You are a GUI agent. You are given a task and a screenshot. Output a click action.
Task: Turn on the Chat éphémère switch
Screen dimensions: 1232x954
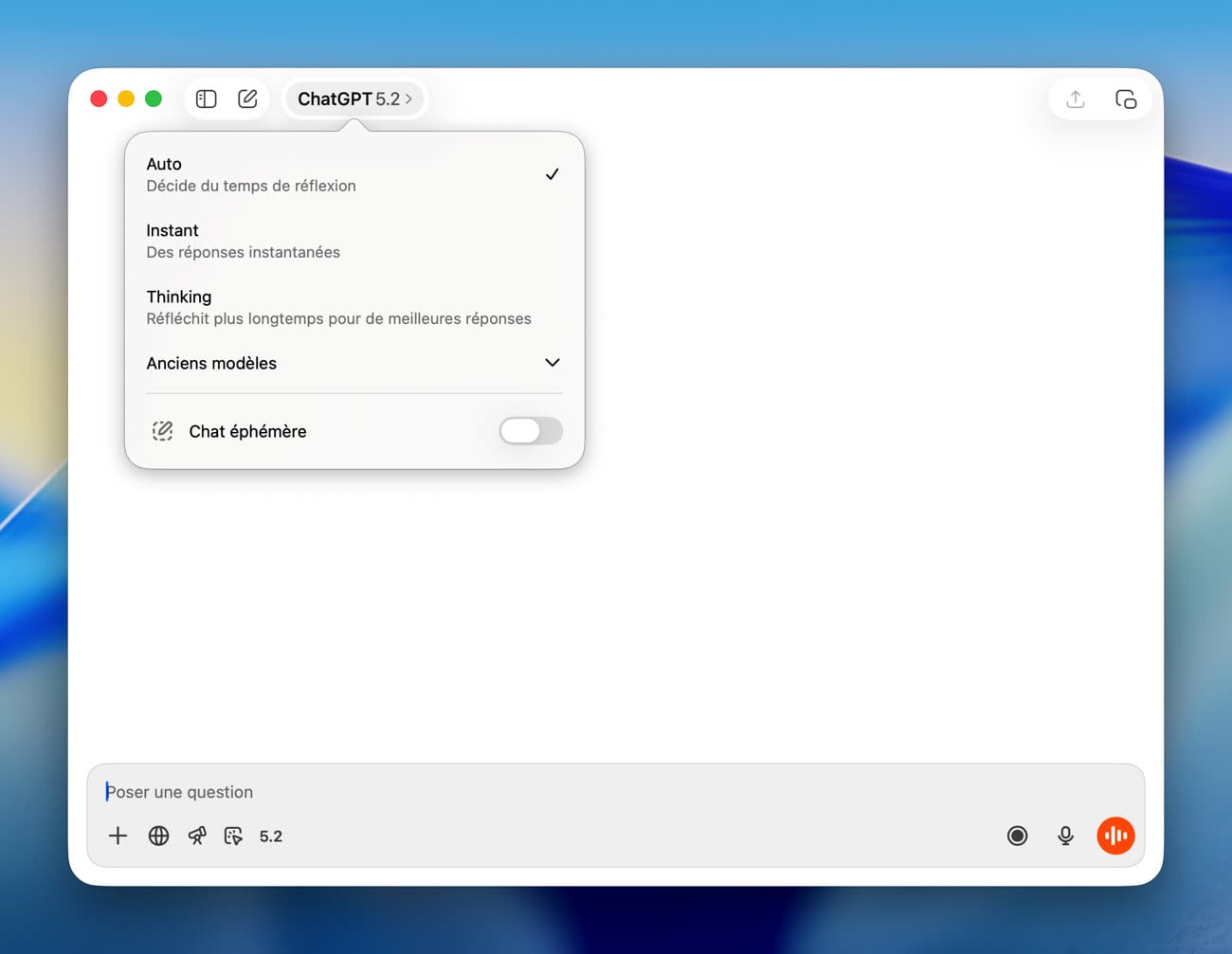(531, 431)
